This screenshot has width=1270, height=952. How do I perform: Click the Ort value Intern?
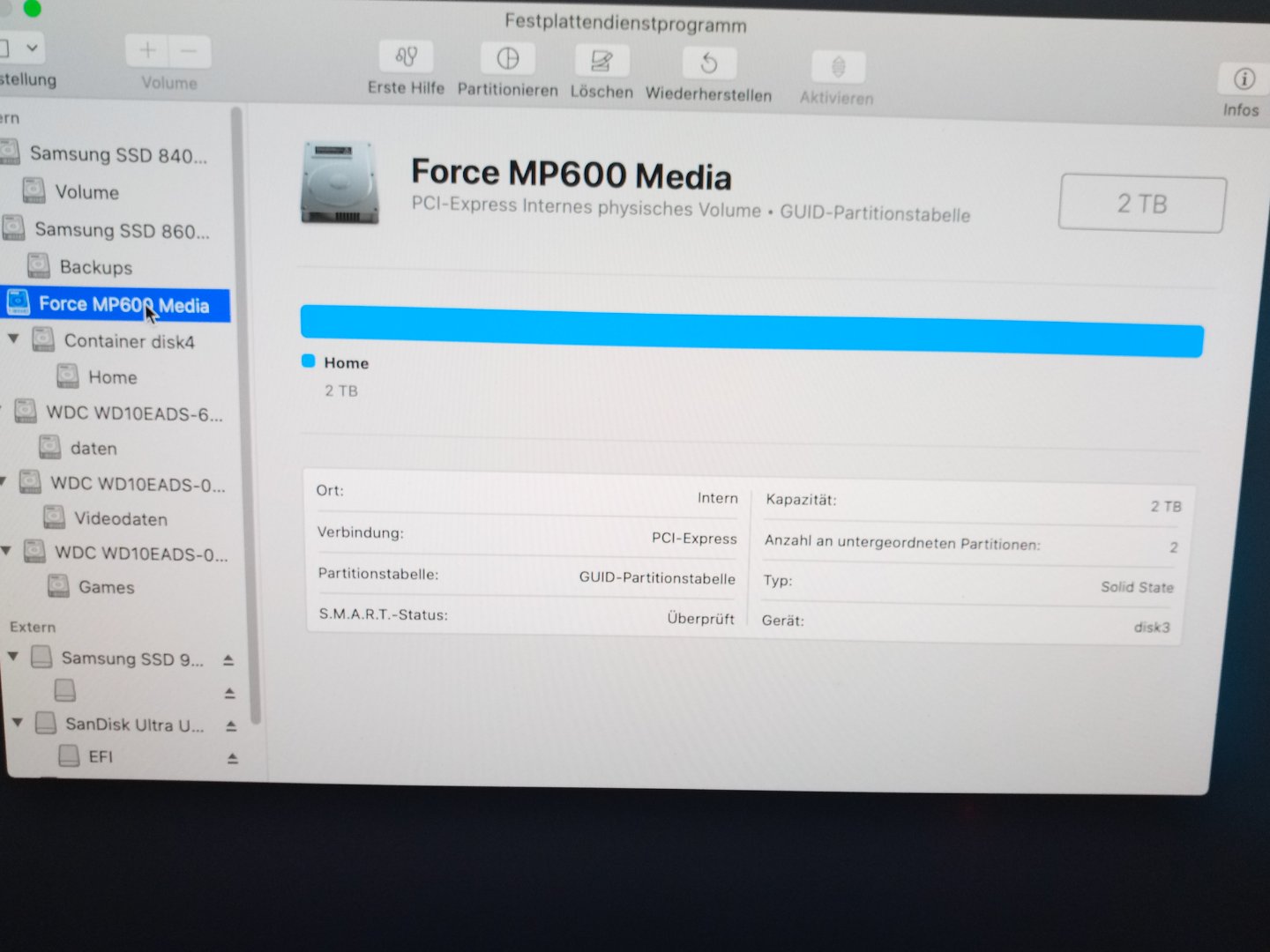[718, 498]
